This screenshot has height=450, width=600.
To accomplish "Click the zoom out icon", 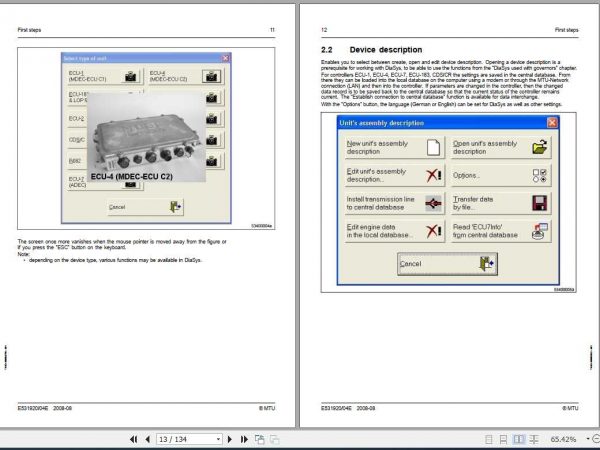I will pos(596,439).
